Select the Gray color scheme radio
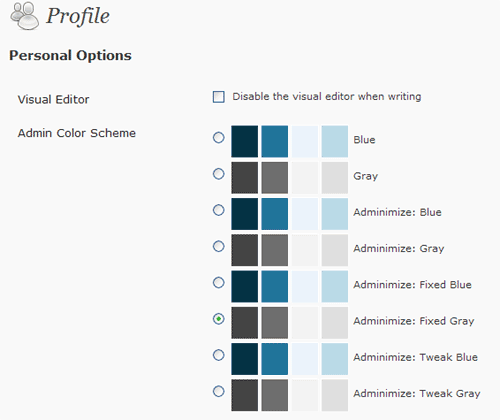This screenshot has height=420, width=500. click(x=219, y=174)
